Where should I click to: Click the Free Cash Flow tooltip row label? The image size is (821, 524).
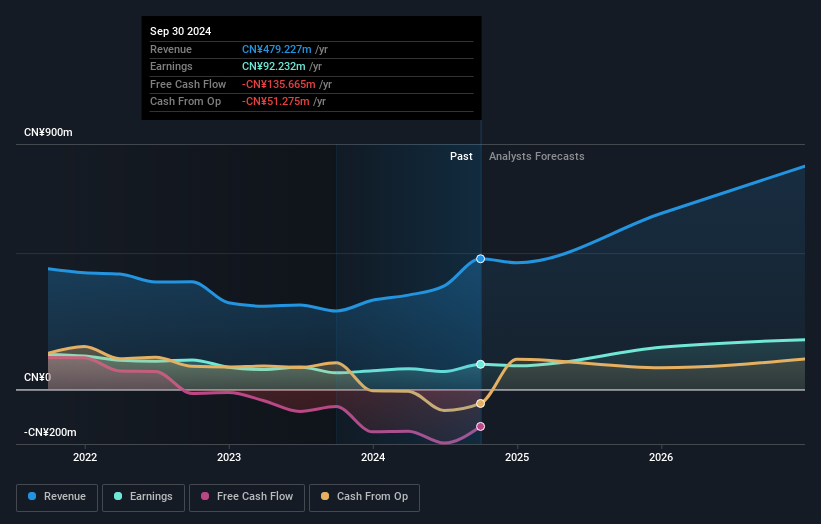point(188,84)
